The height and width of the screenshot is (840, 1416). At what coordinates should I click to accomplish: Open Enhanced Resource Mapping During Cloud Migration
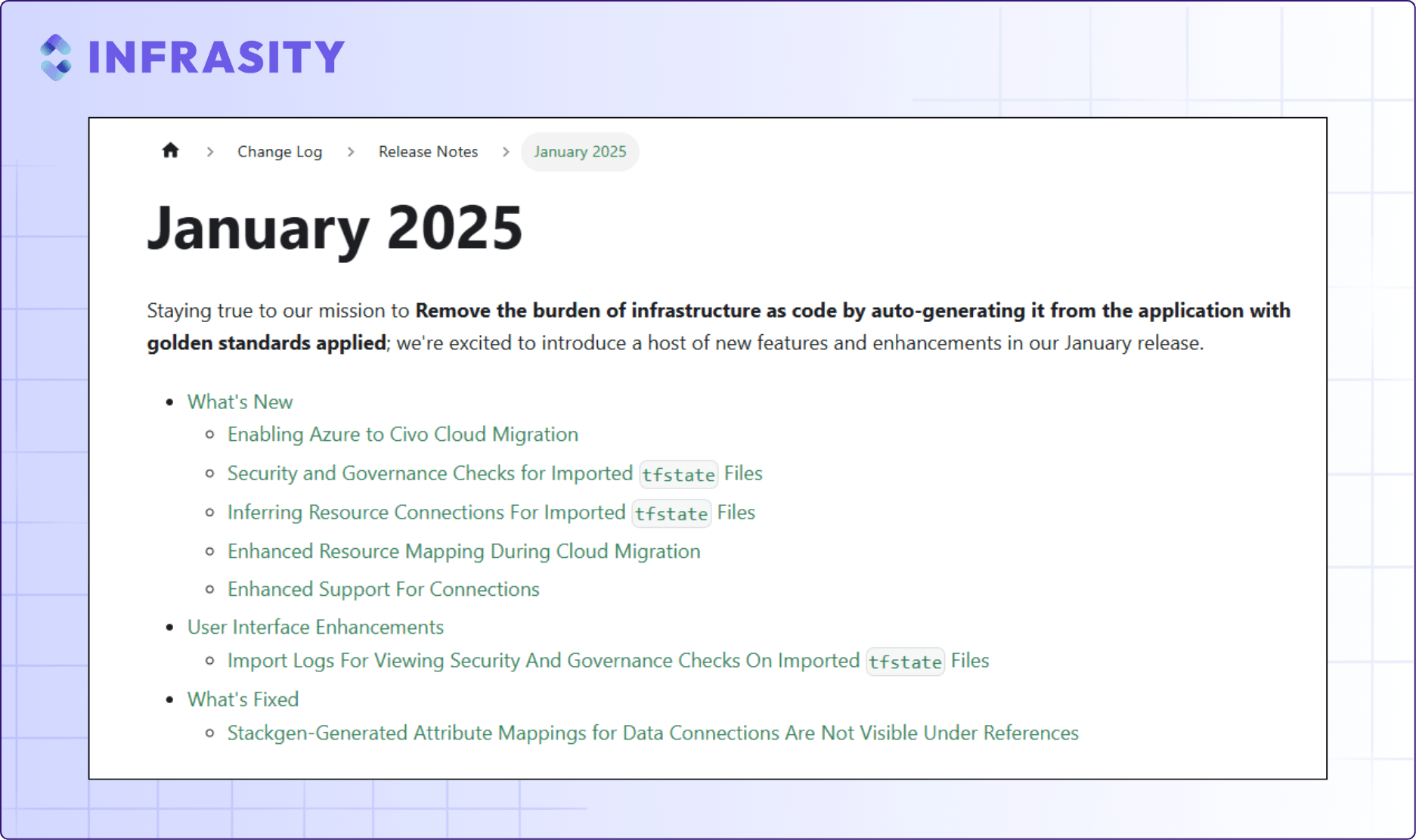coord(464,551)
